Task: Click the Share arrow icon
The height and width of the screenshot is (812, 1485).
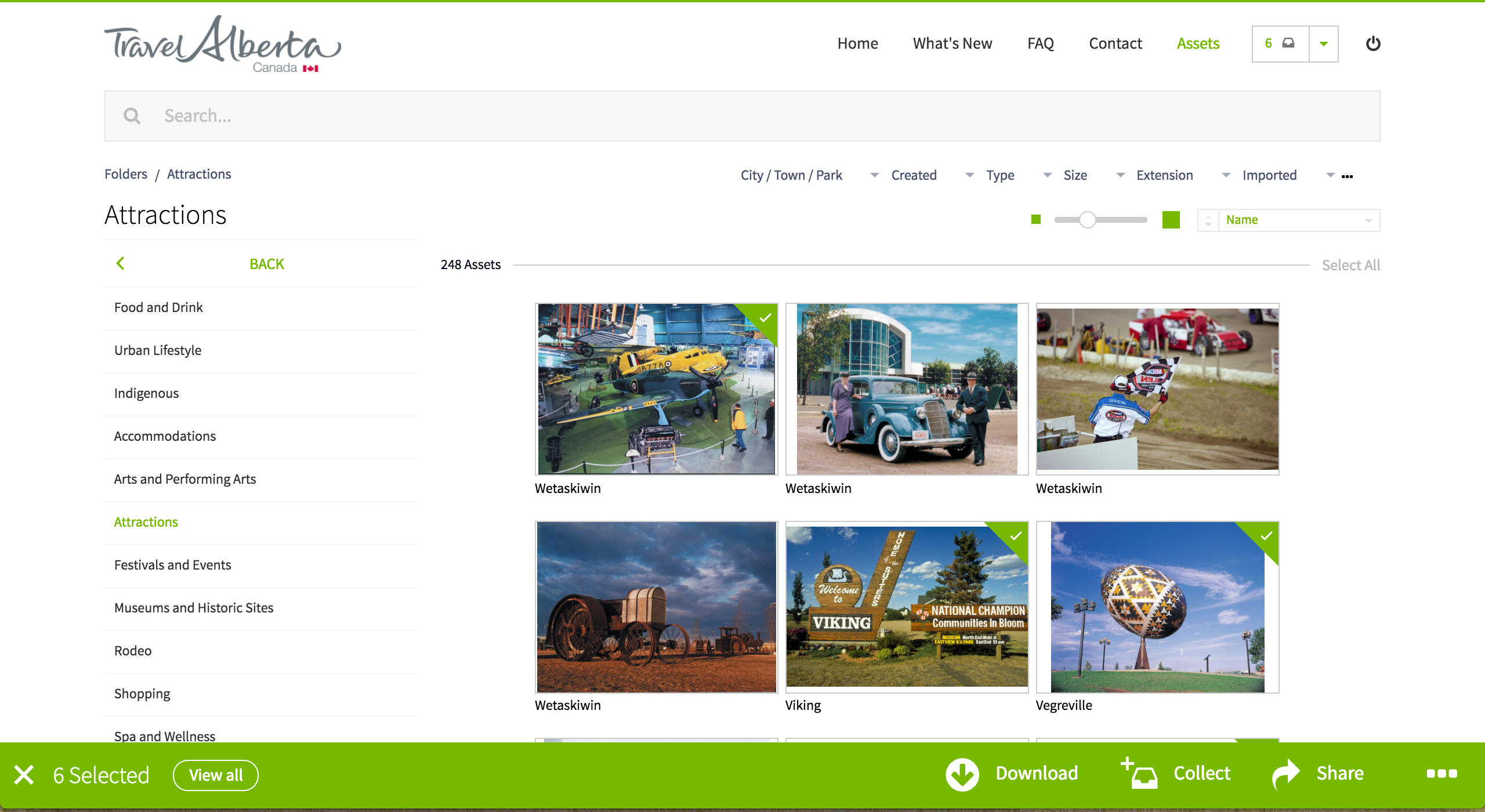Action: coord(1286,774)
